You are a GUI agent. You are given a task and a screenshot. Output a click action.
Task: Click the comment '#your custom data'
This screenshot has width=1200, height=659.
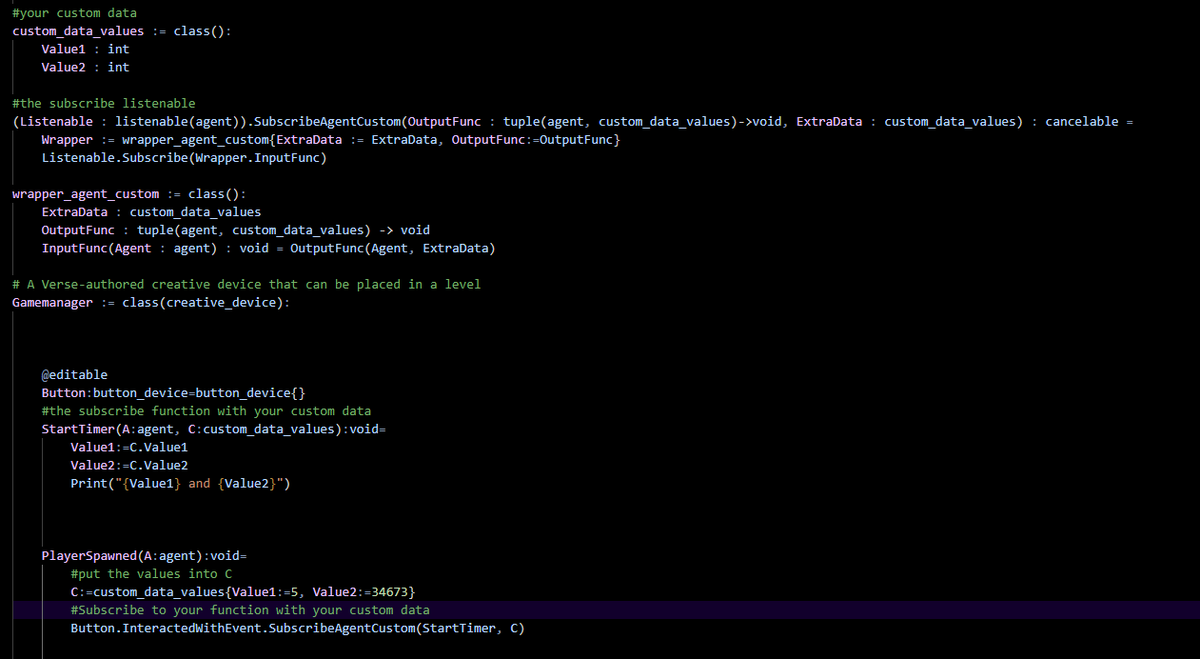click(75, 13)
